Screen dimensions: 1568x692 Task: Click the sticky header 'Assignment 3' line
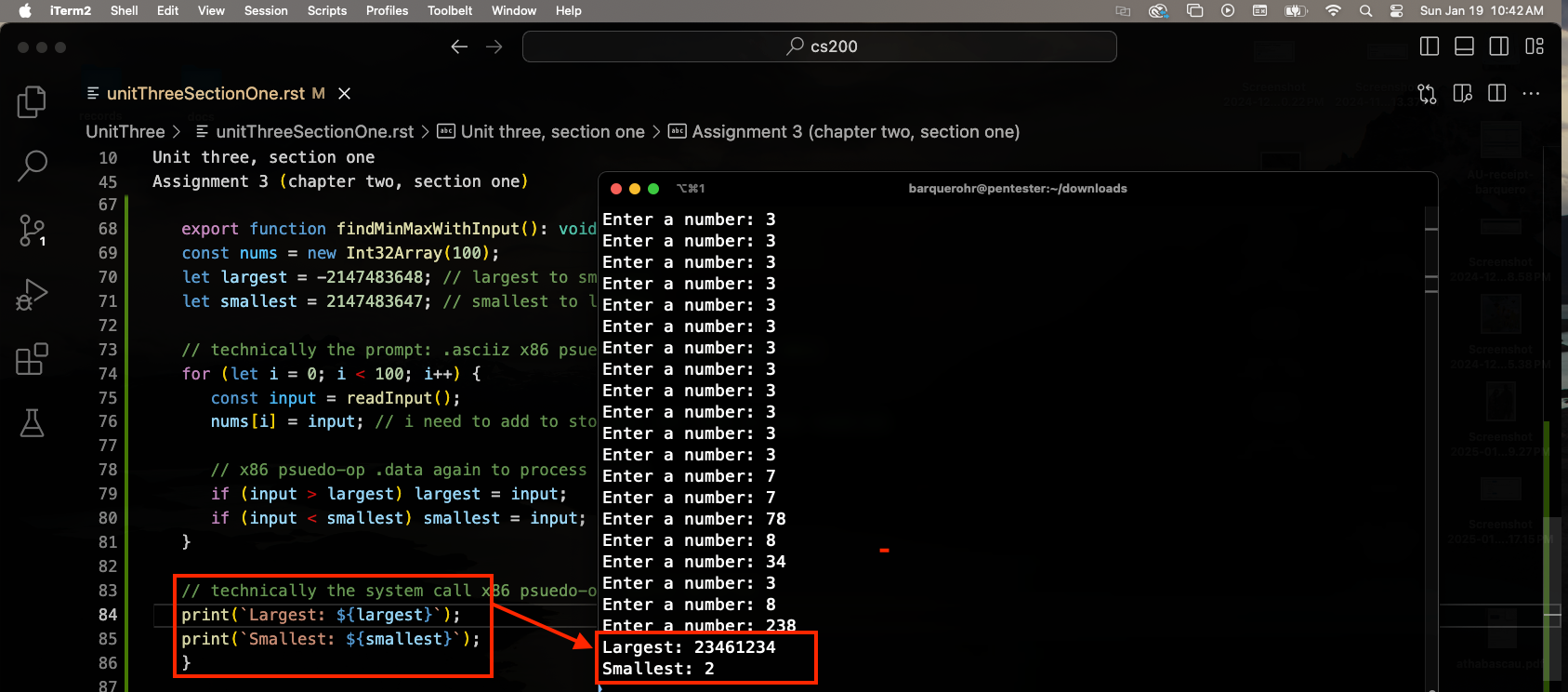click(x=340, y=181)
